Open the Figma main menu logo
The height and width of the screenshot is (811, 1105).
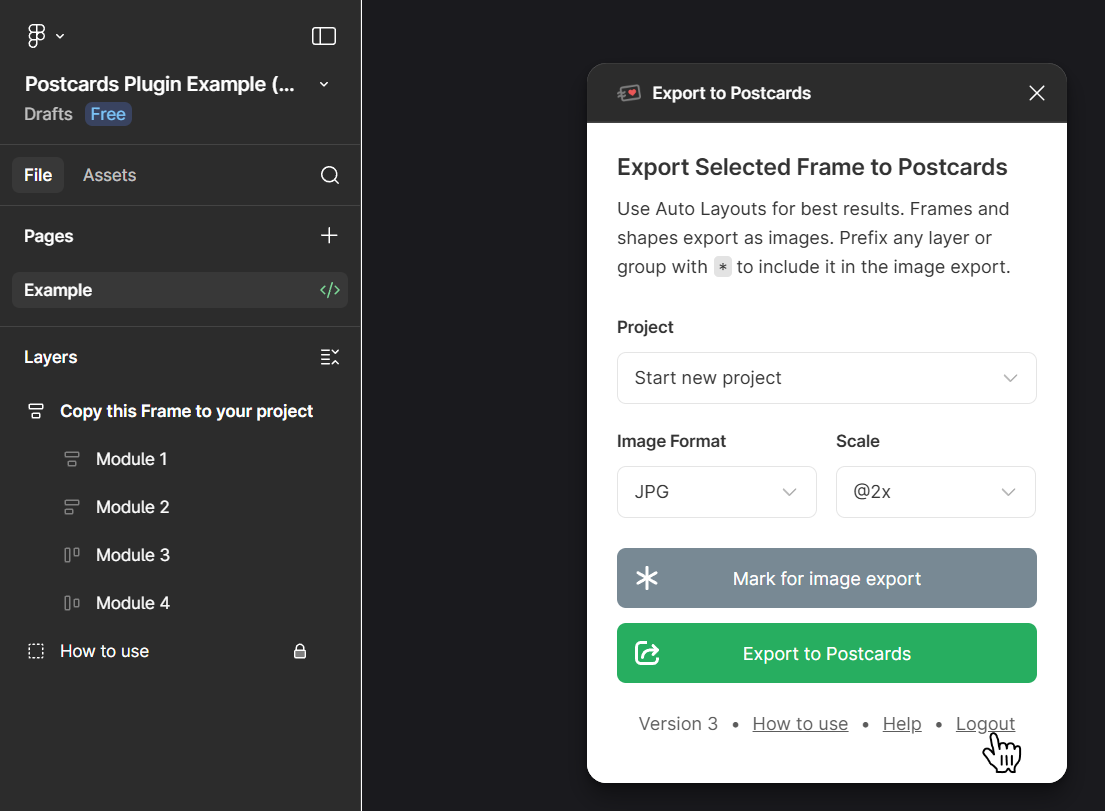coord(37,36)
